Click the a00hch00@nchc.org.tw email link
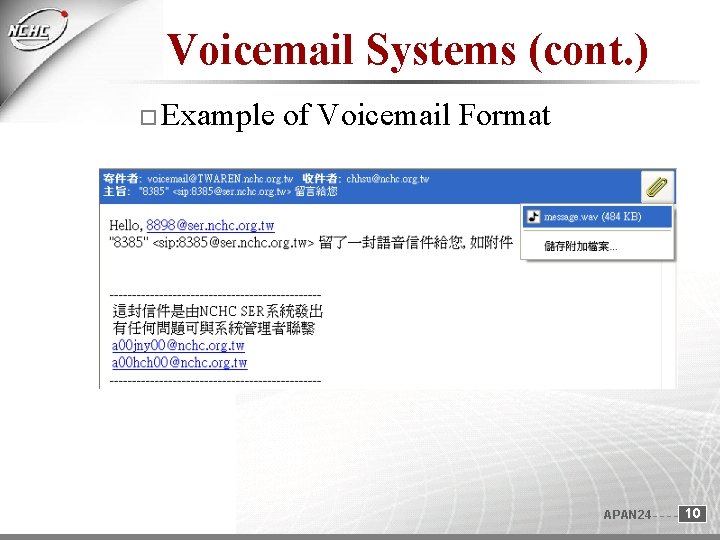The height and width of the screenshot is (540, 720). (x=180, y=363)
